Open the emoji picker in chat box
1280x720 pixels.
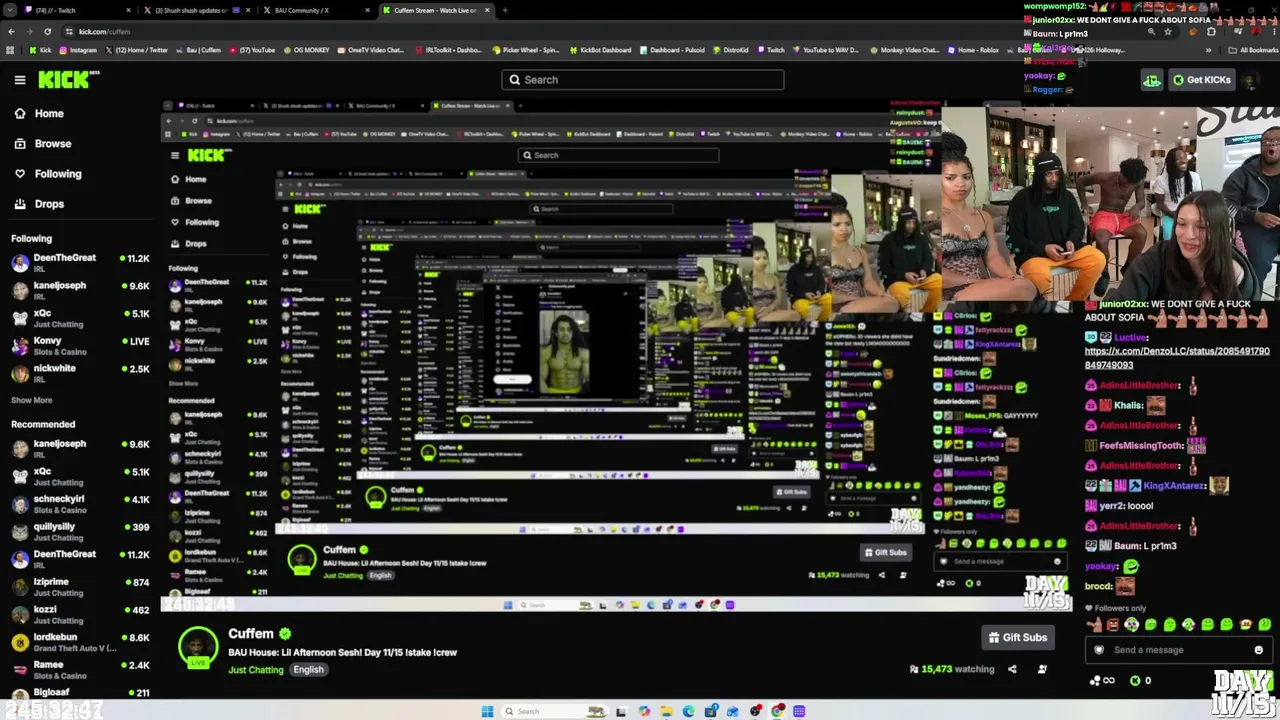click(x=1259, y=650)
